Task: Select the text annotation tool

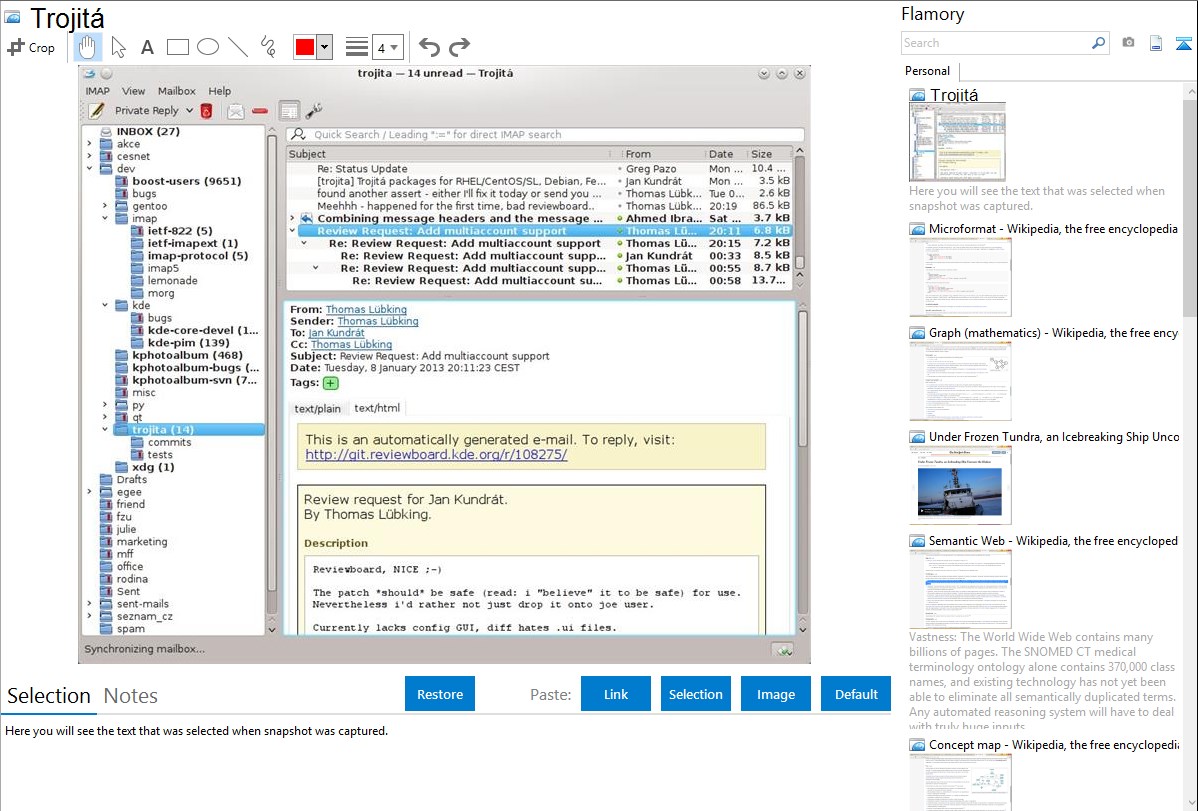Action: tap(147, 47)
